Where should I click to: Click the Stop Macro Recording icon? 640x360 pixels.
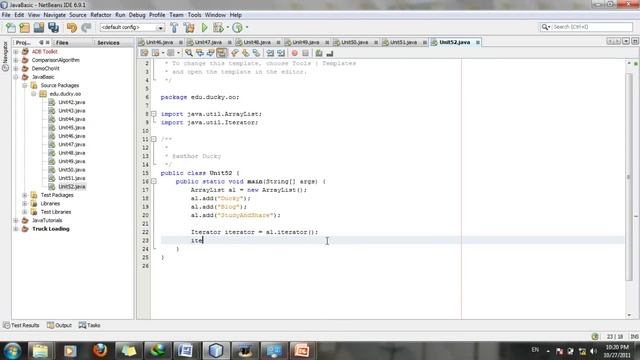305,53
